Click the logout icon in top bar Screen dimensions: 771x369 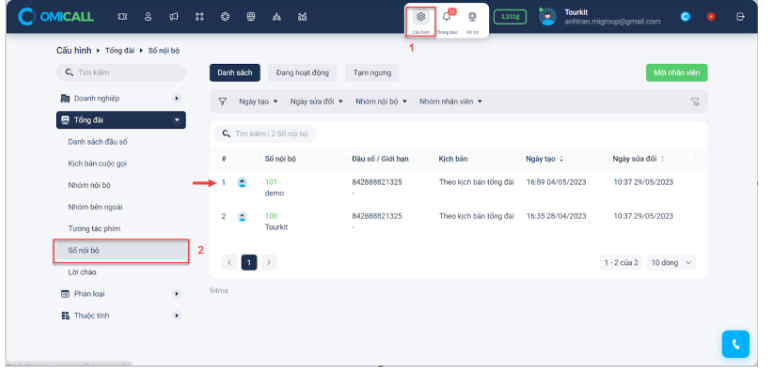pos(740,17)
